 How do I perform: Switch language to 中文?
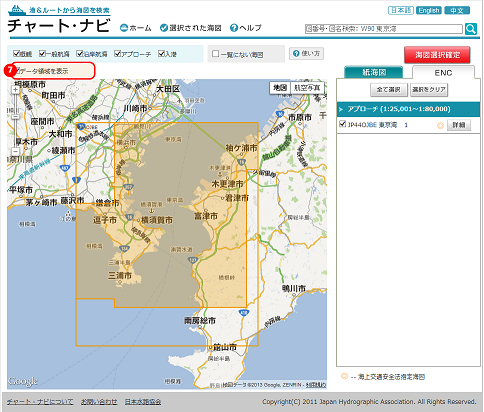(x=457, y=10)
